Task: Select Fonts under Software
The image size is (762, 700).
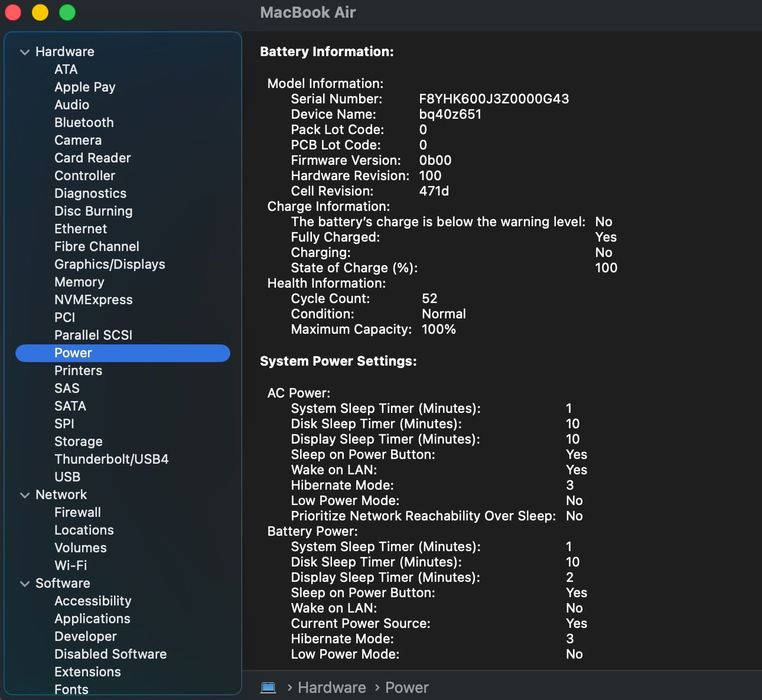Action: pos(71,690)
